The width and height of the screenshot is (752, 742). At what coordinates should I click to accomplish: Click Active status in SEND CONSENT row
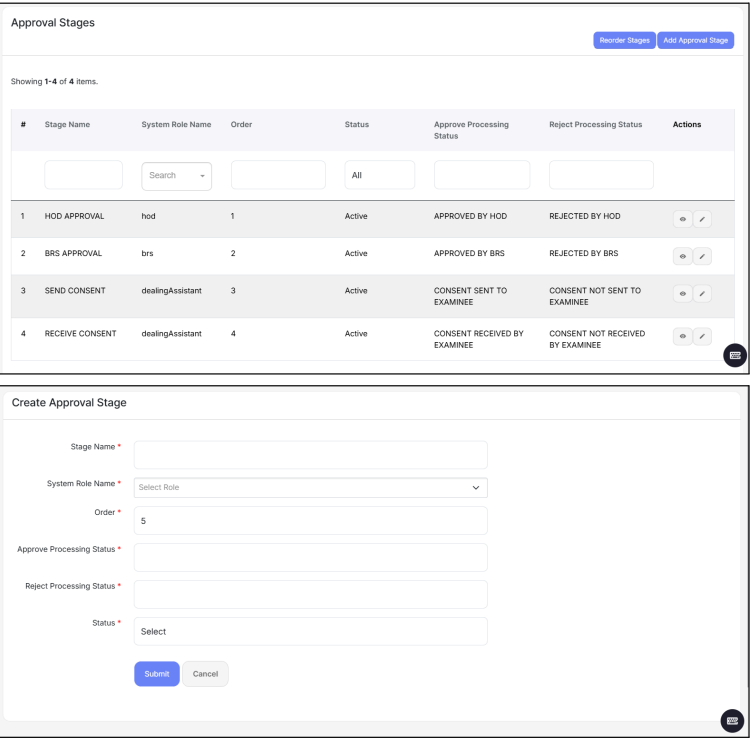[356, 291]
